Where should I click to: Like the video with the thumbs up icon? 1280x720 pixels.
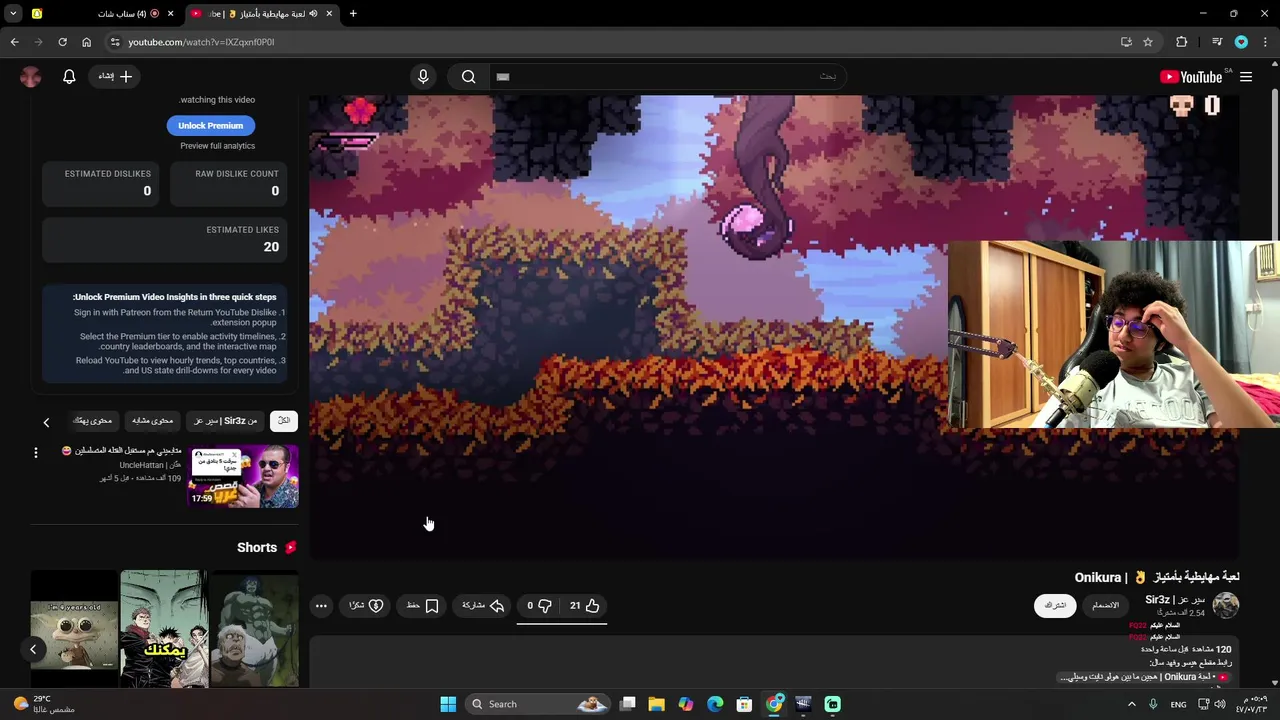point(584,605)
